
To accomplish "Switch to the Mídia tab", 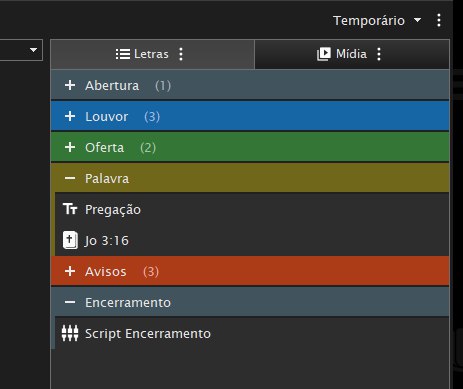I will (352, 54).
